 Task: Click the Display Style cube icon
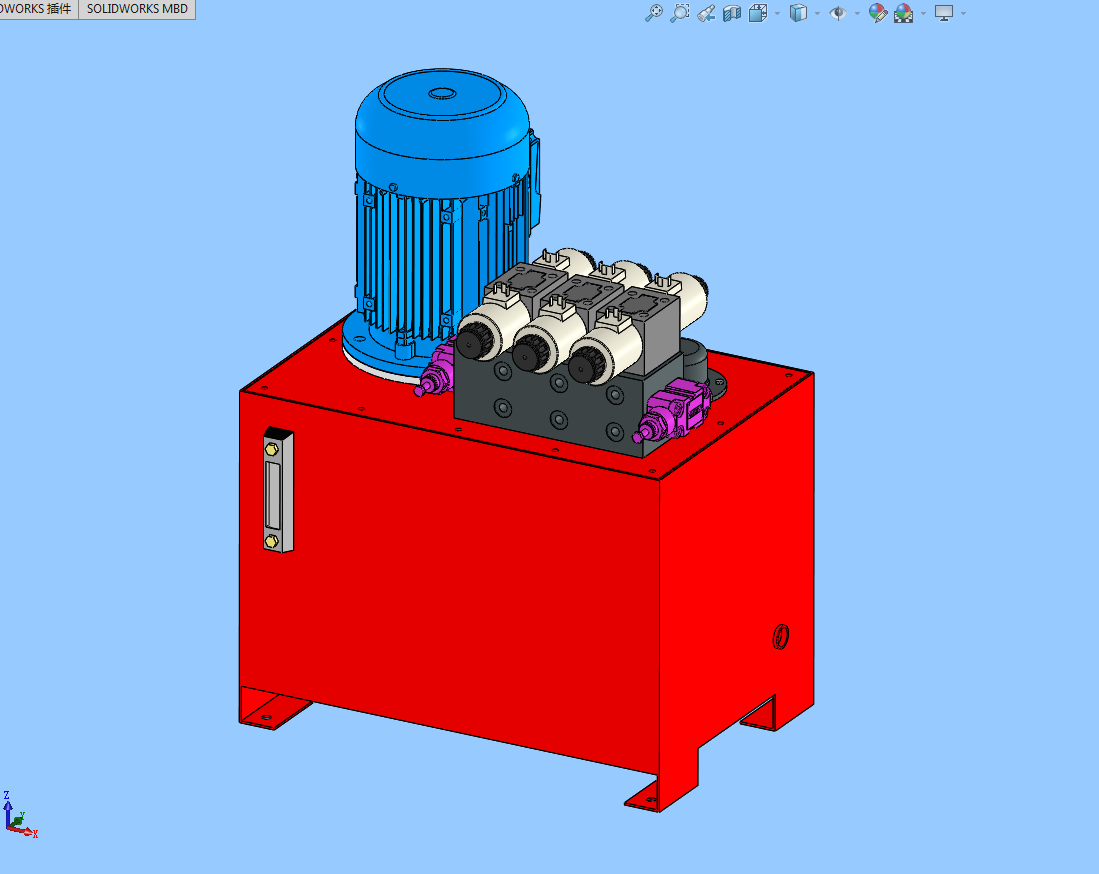tap(797, 13)
